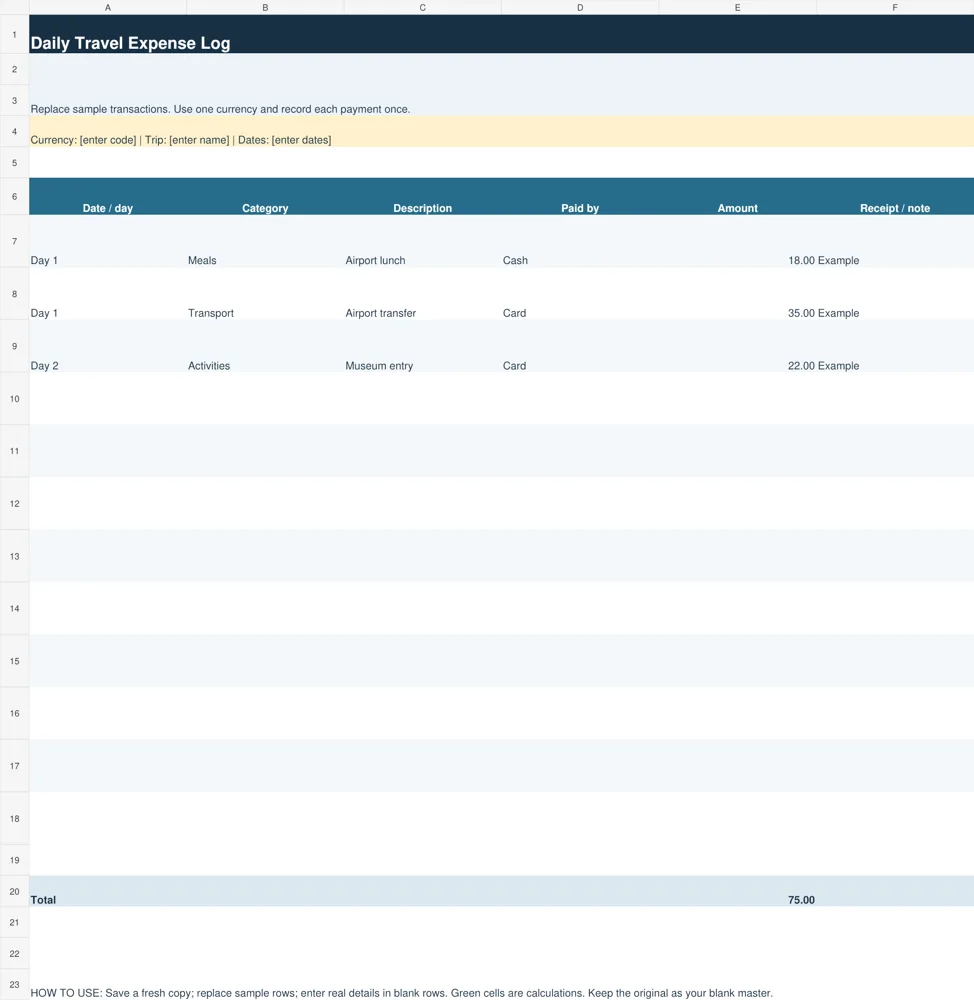Select the 18.00 amount cell
This screenshot has height=1000, width=974.
(x=737, y=242)
